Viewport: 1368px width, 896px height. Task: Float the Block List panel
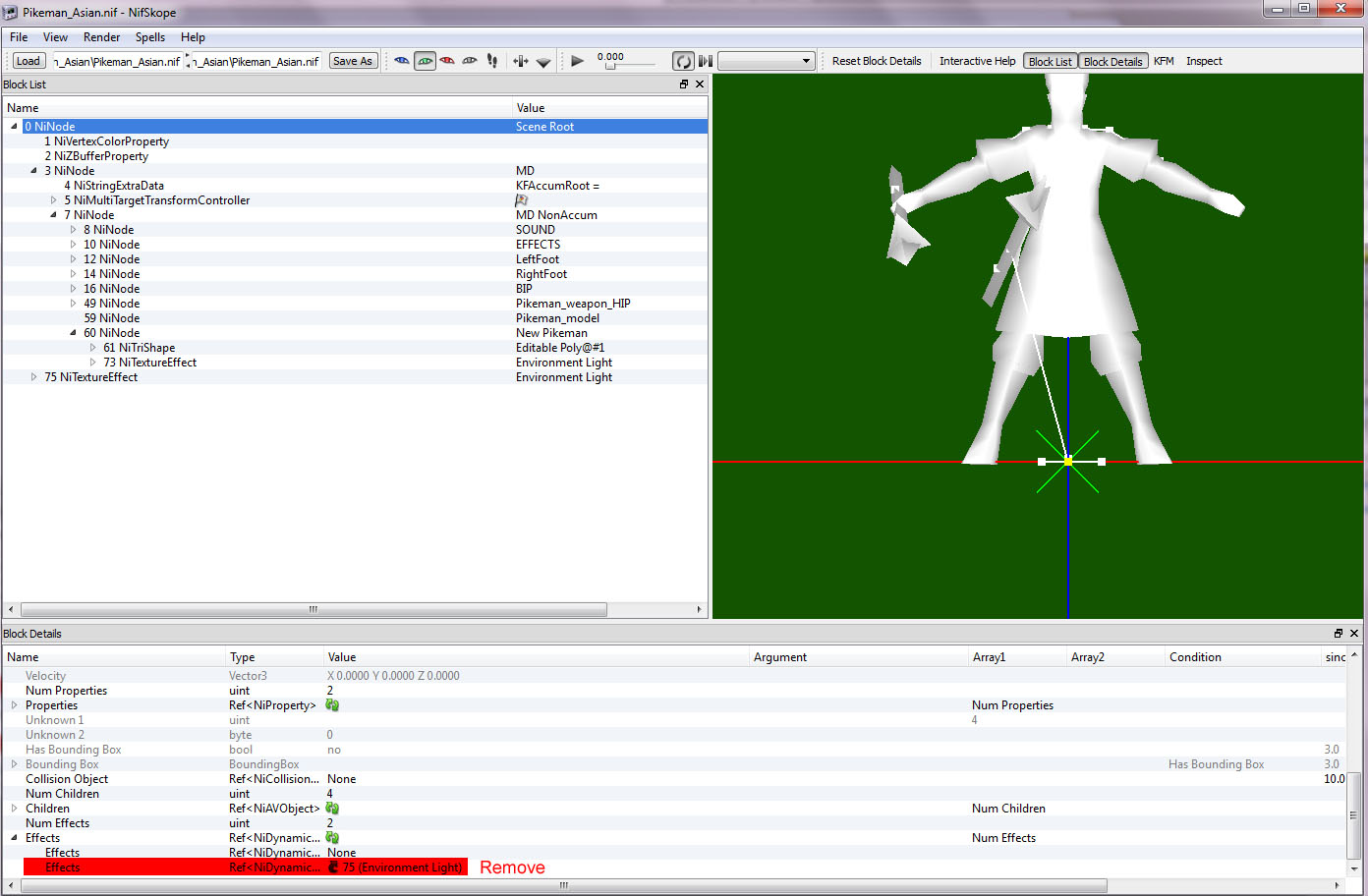pyautogui.click(x=684, y=84)
